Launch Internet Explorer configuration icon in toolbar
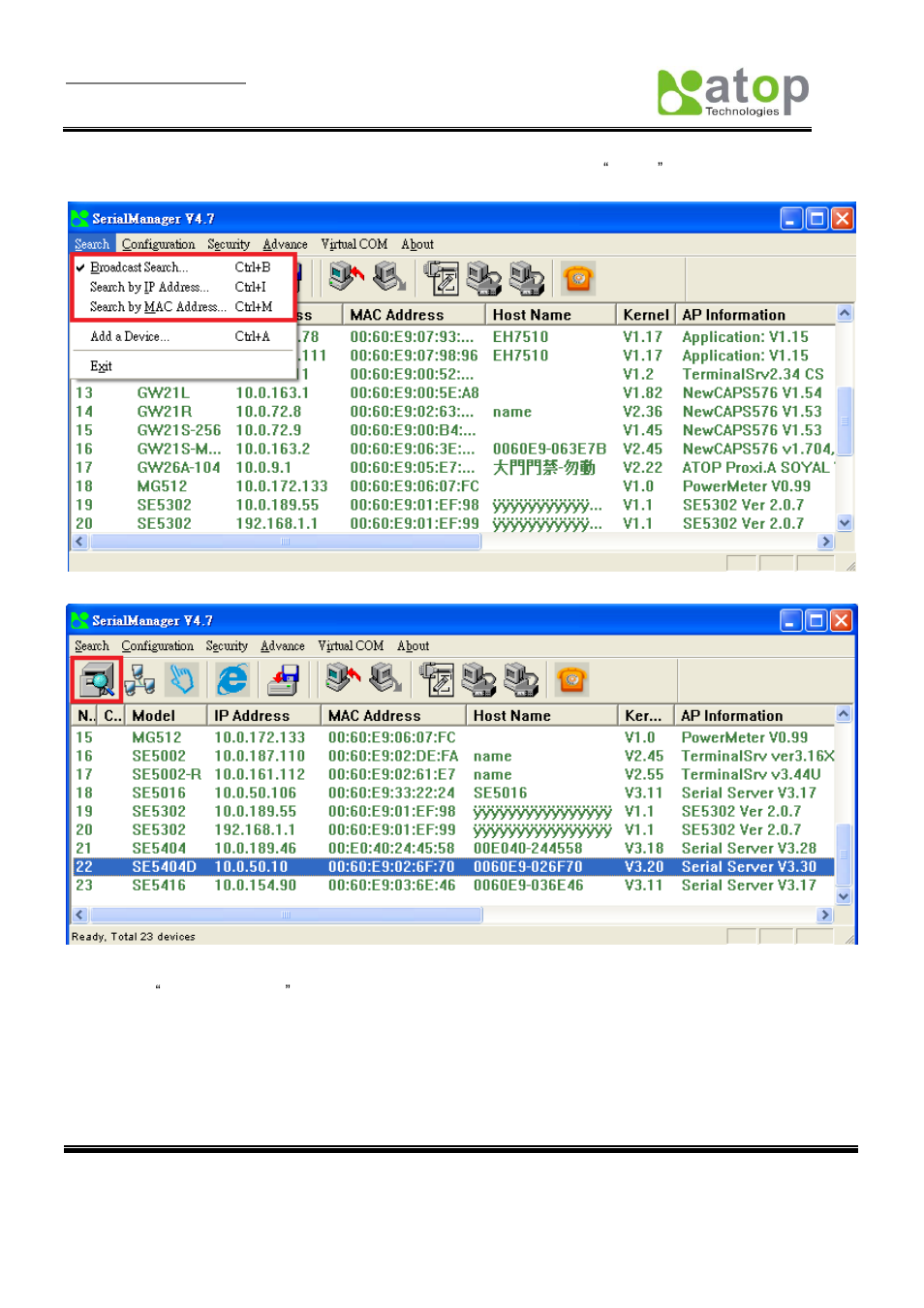The image size is (924, 1308). pyautogui.click(x=232, y=679)
